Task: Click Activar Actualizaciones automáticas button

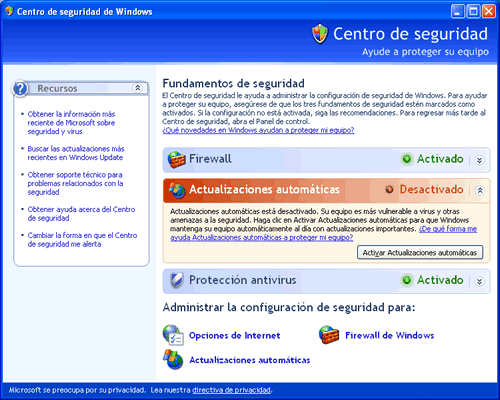Action: [x=420, y=253]
